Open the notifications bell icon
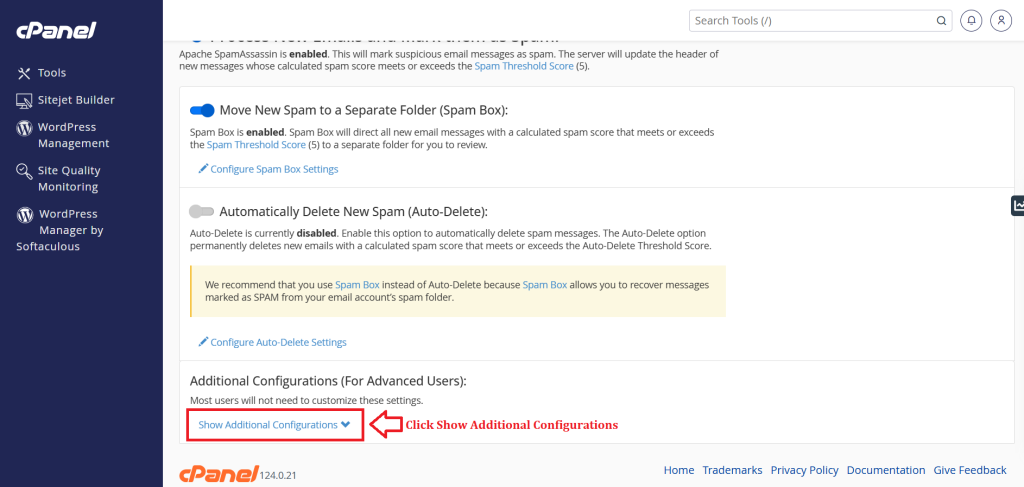Viewport: 1024px width, 487px height. (972, 20)
